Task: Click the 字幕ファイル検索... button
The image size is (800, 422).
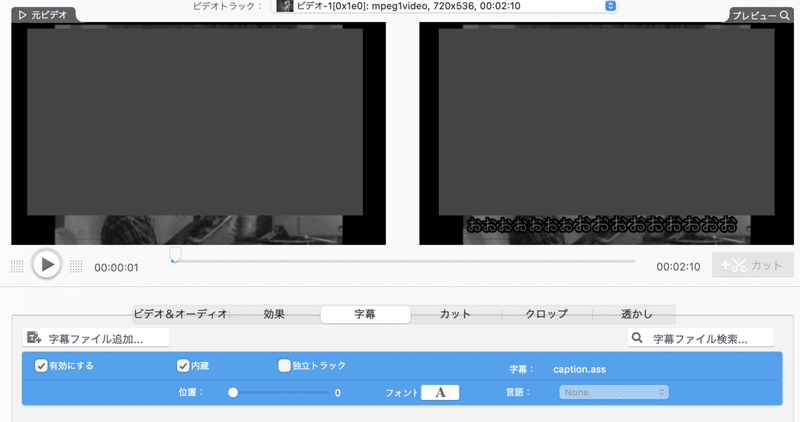Action: tap(701, 338)
